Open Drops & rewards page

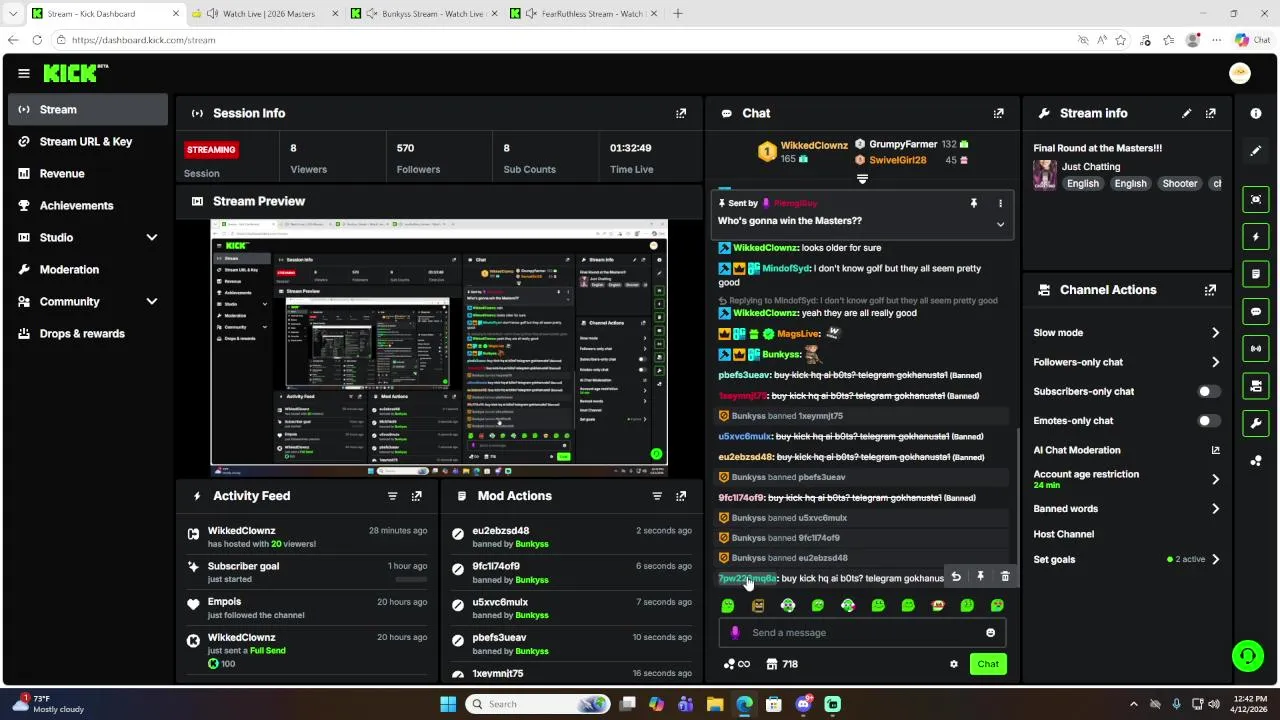(x=88, y=334)
